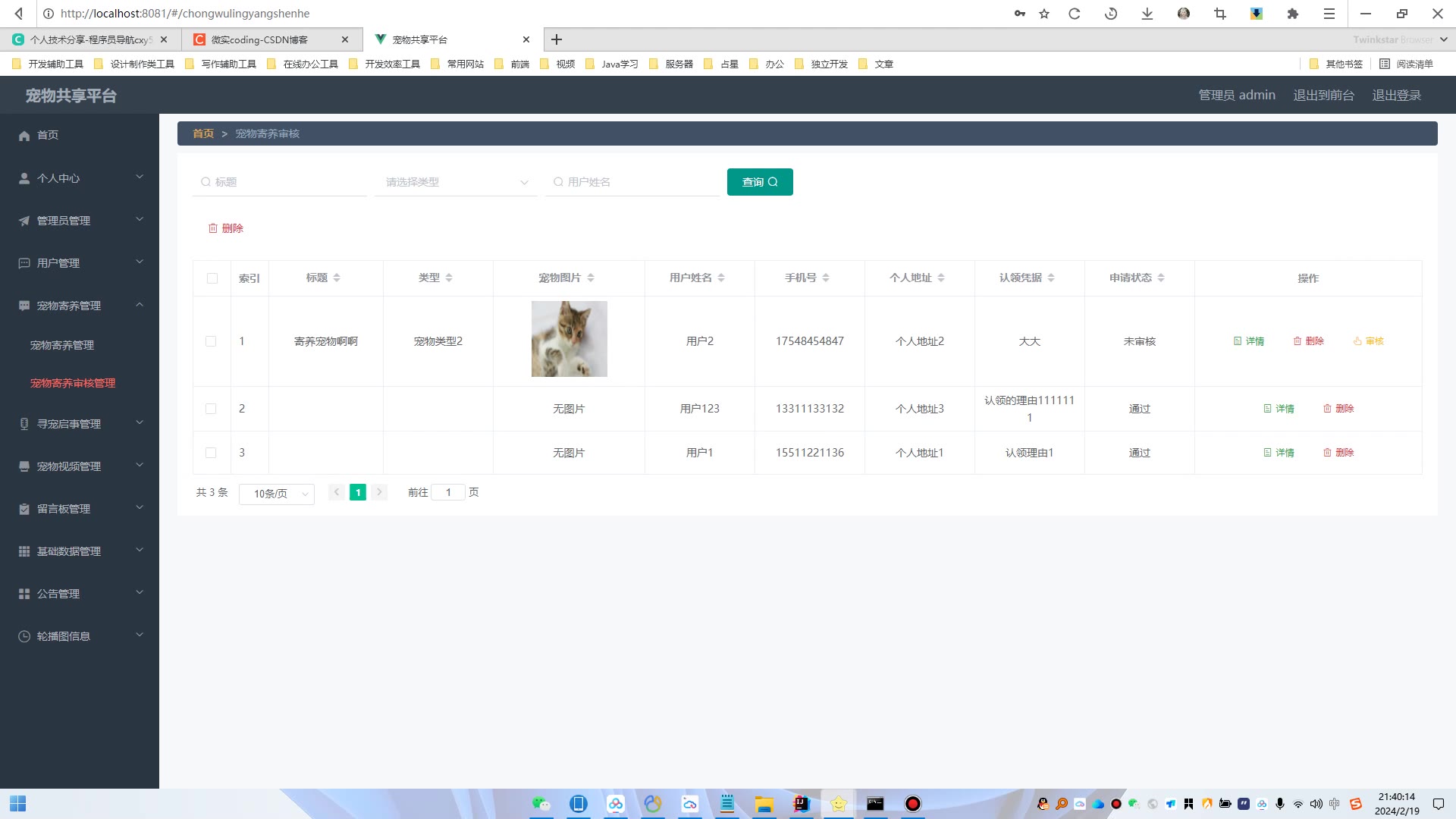Select 宠物寄养审核管理 in sidebar
Image resolution: width=1456 pixels, height=819 pixels.
click(x=73, y=383)
